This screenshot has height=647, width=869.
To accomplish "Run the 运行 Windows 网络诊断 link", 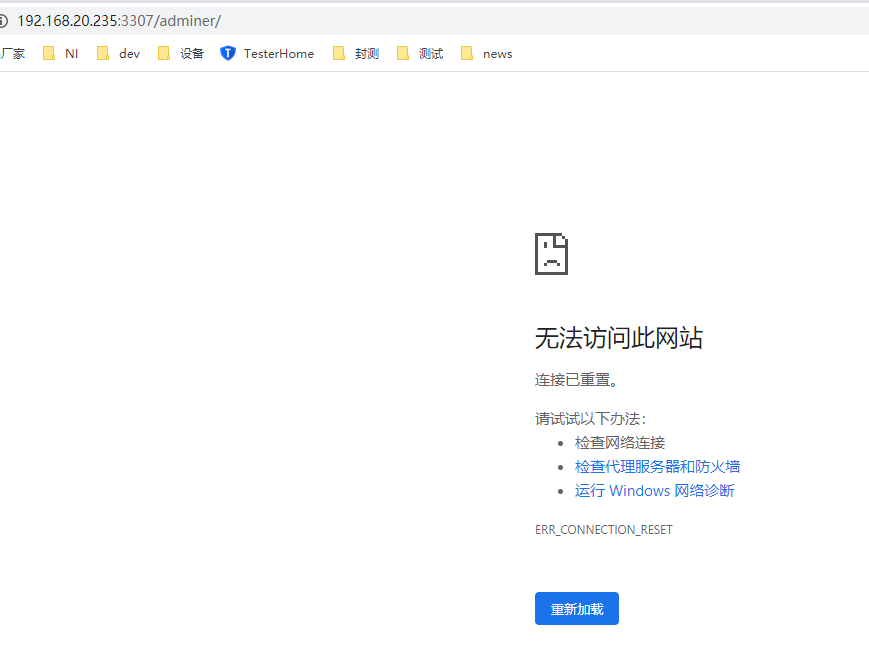I will tap(654, 490).
